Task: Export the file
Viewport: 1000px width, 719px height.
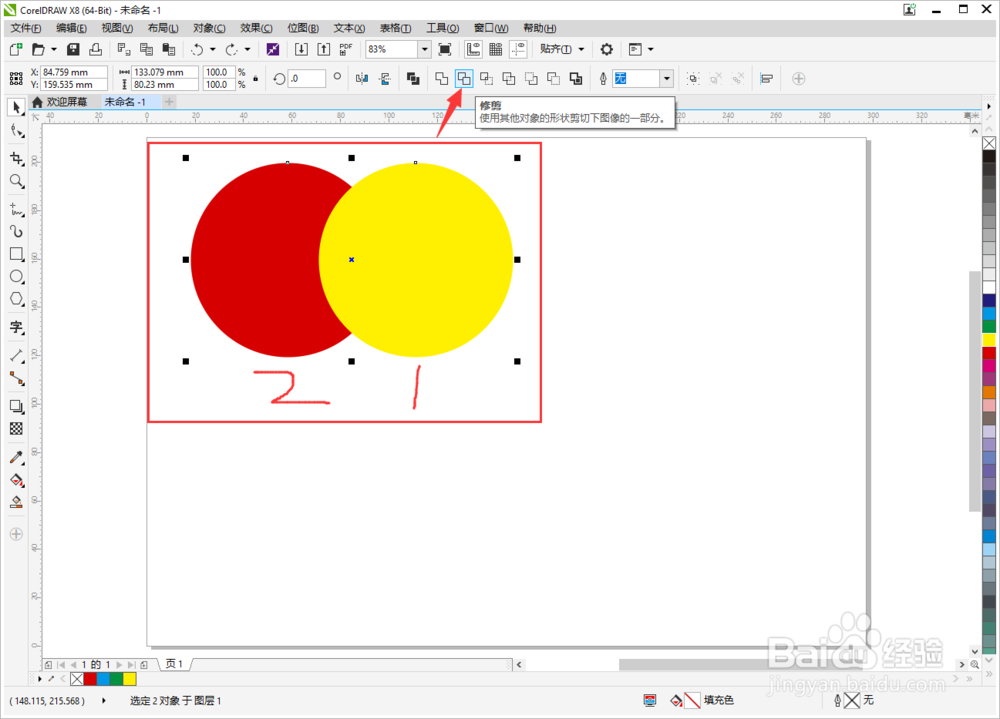Action: [x=324, y=49]
